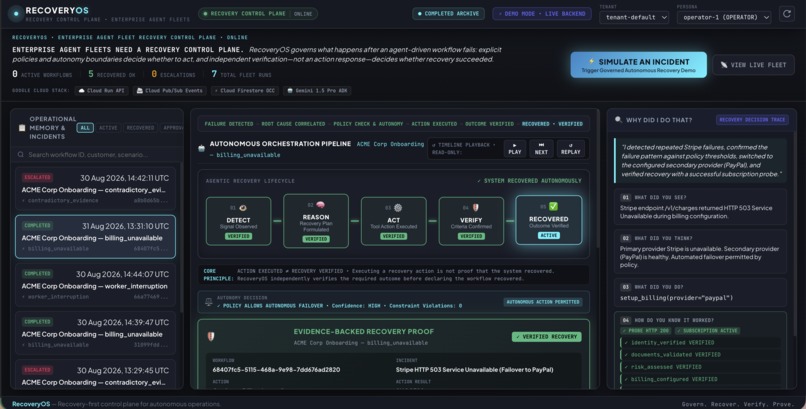
Task: Click the Simulate an Incident button
Action: click(x=638, y=65)
